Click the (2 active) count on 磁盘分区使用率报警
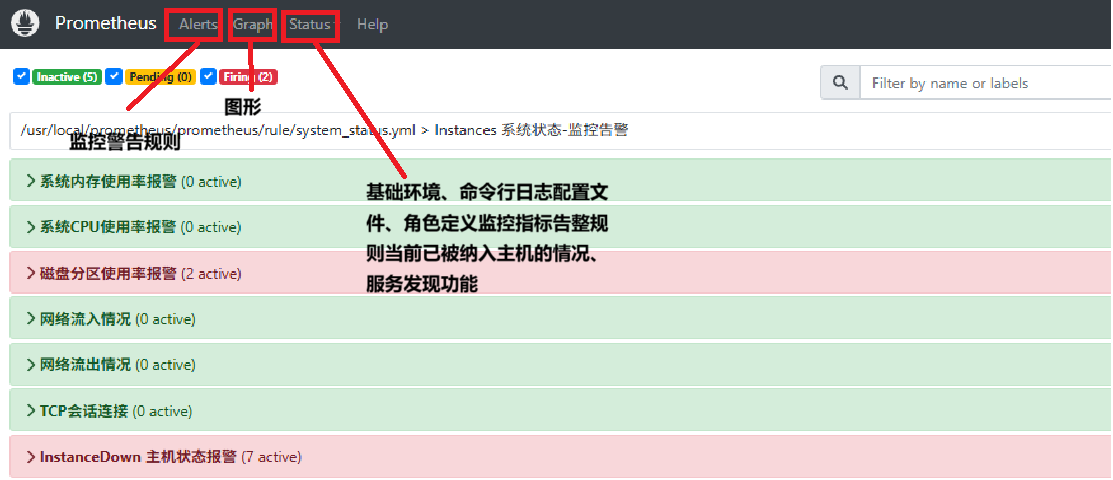Image resolution: width=1113 pixels, height=480 pixels. (x=211, y=273)
